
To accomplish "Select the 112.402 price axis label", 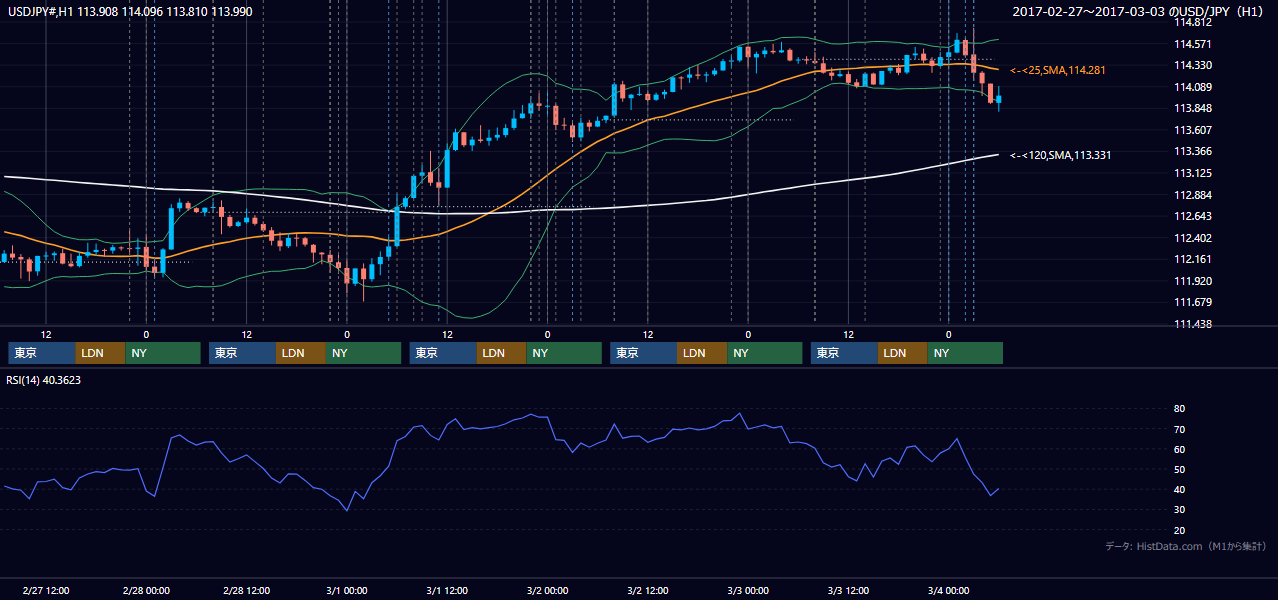I will [1192, 238].
